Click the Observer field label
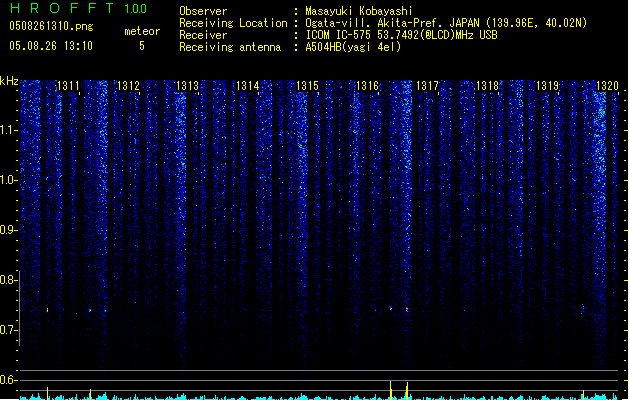The image size is (629, 400). click(203, 11)
